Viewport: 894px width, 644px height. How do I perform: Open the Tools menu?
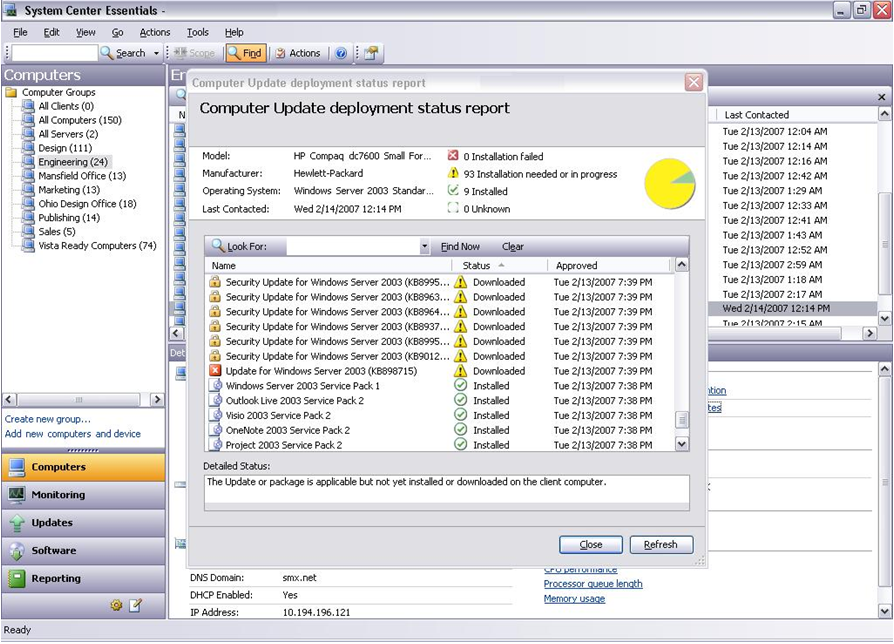click(197, 32)
